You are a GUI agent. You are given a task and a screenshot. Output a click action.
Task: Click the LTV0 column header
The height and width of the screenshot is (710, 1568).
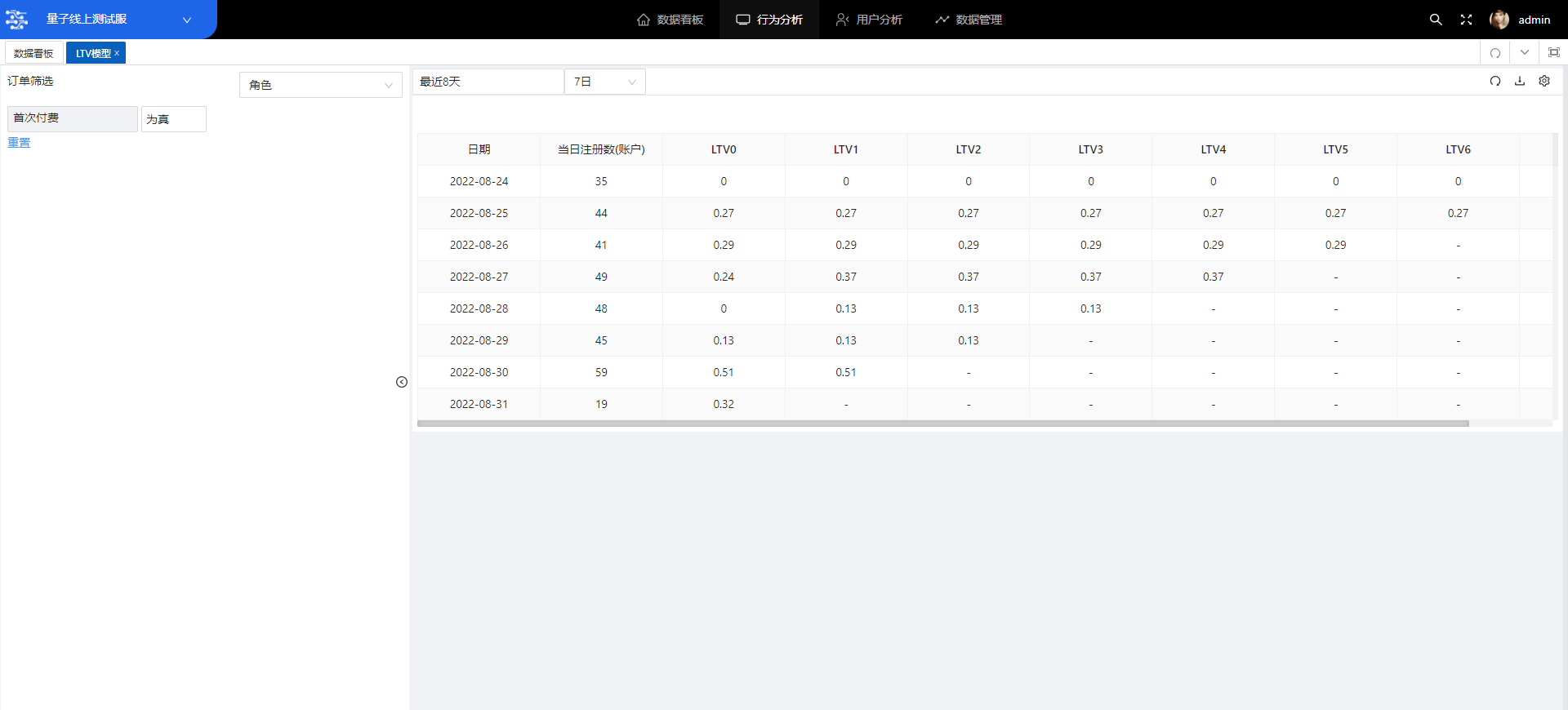point(724,149)
